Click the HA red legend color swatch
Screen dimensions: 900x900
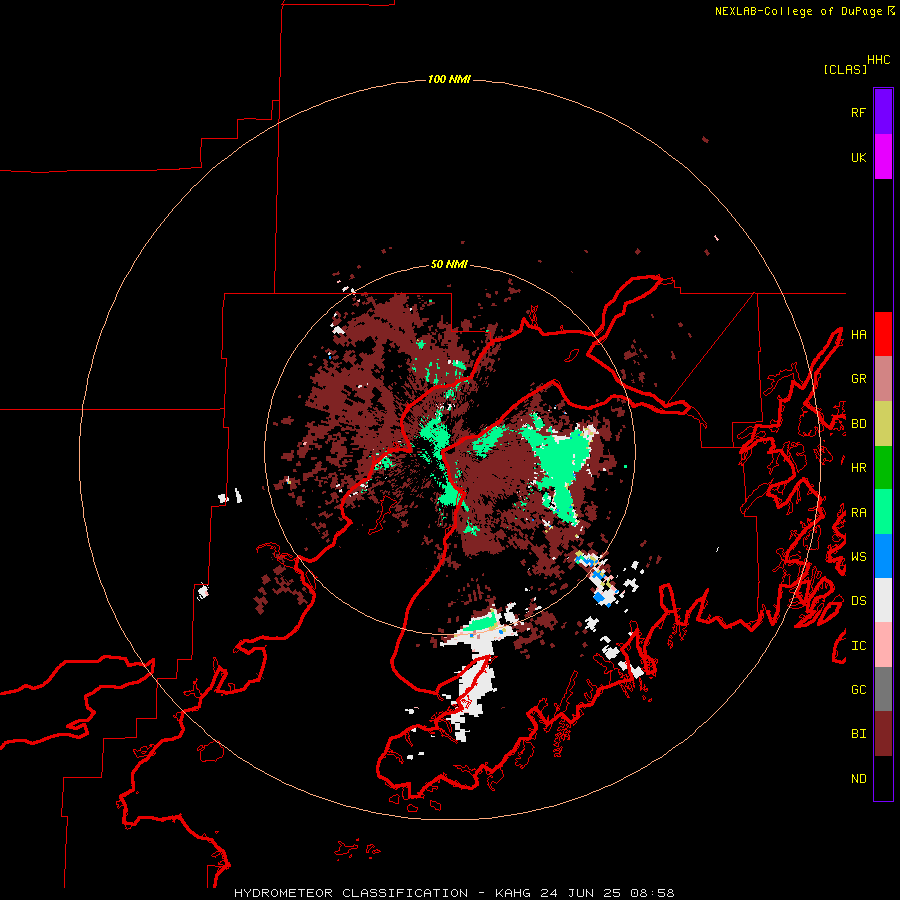883,334
